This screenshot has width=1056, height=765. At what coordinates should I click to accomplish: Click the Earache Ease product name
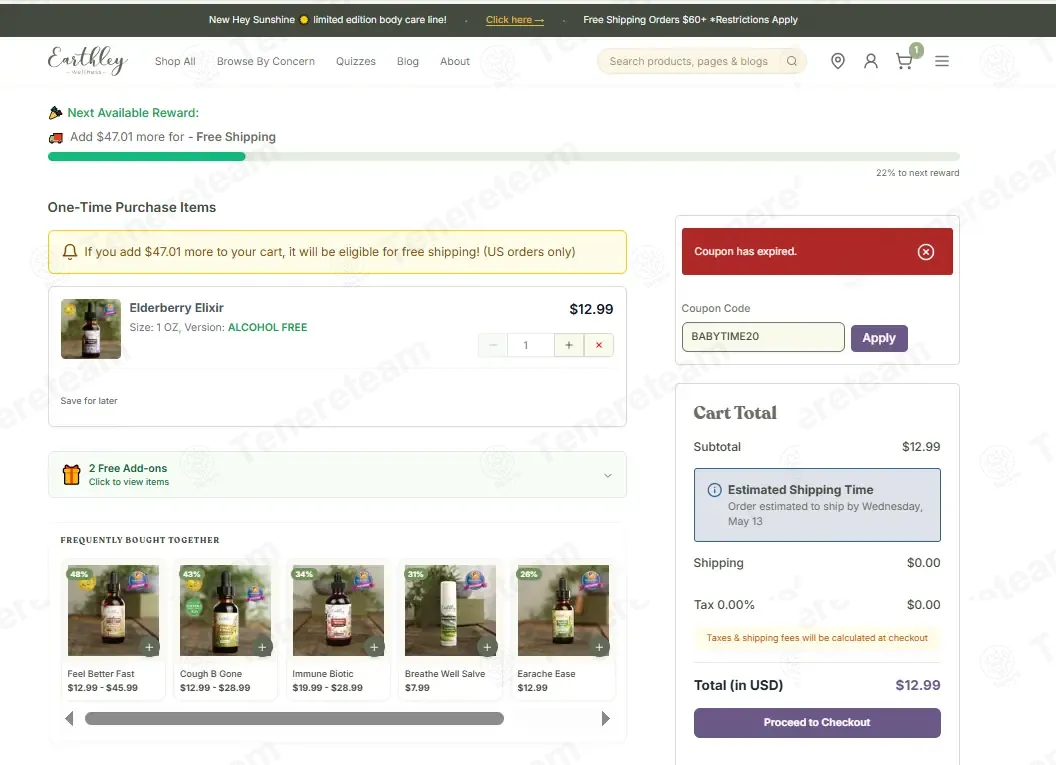[x=546, y=673]
